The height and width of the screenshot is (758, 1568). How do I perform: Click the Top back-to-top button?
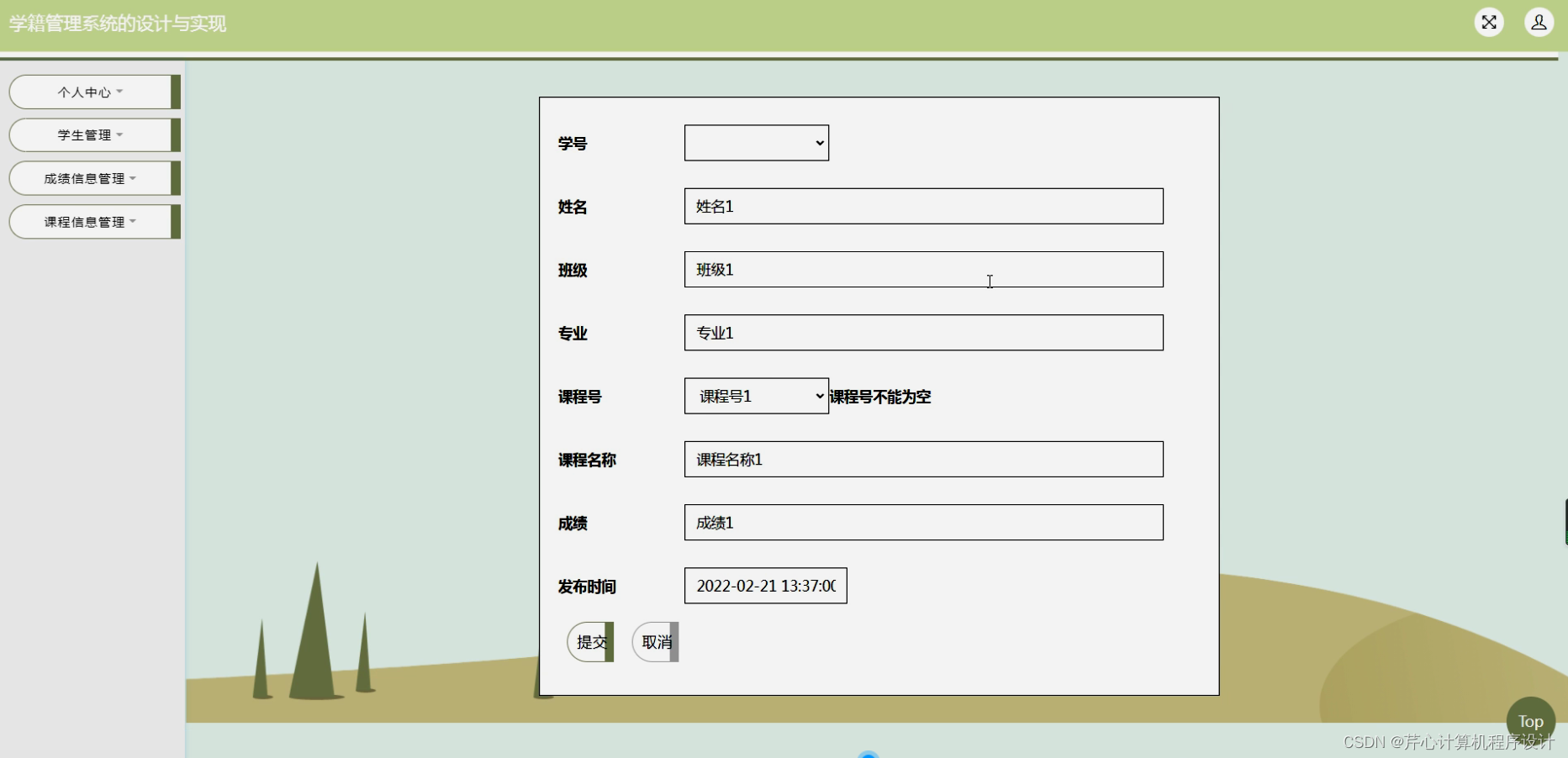click(1529, 720)
